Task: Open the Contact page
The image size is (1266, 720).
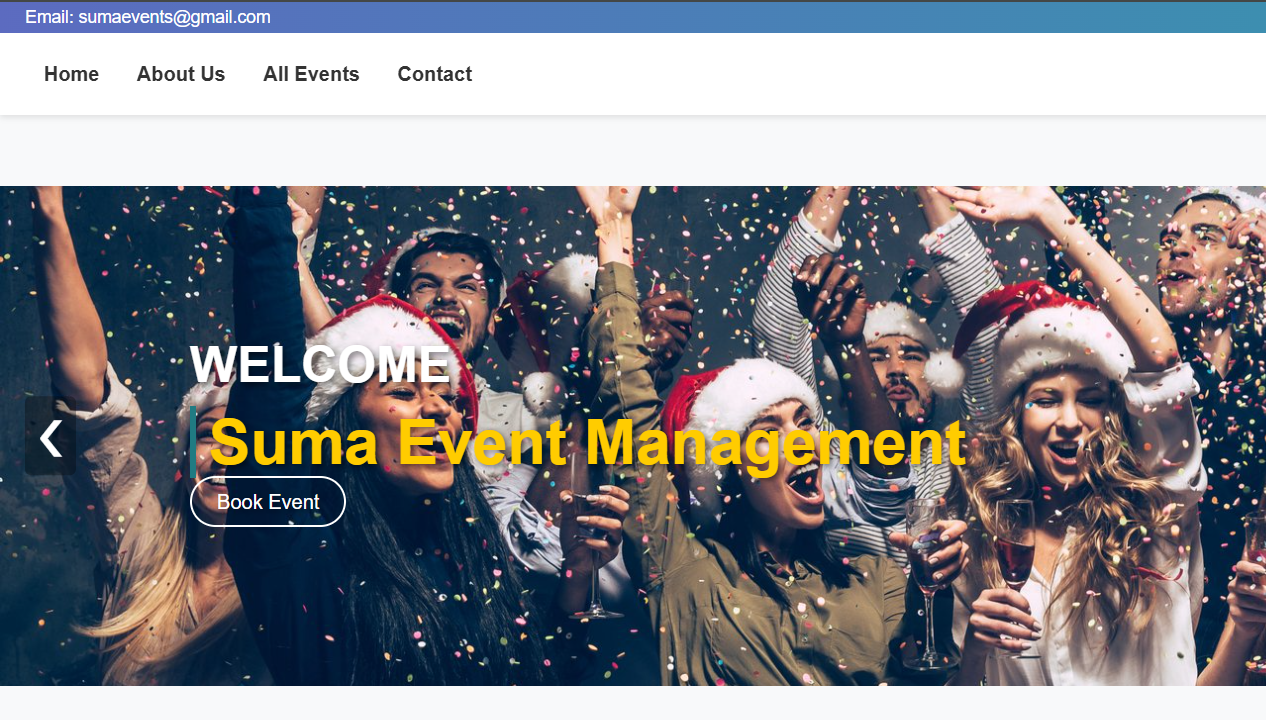Action: pos(435,74)
